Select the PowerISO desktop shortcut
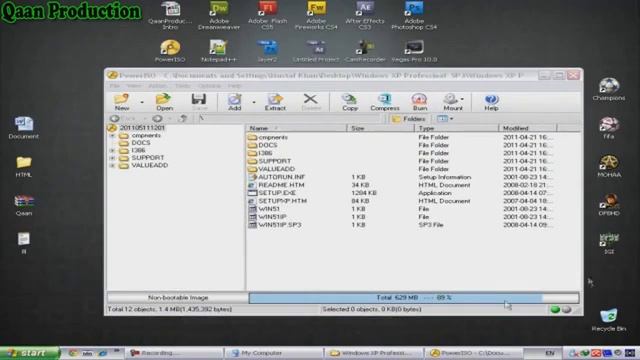The image size is (640, 360). tap(170, 51)
